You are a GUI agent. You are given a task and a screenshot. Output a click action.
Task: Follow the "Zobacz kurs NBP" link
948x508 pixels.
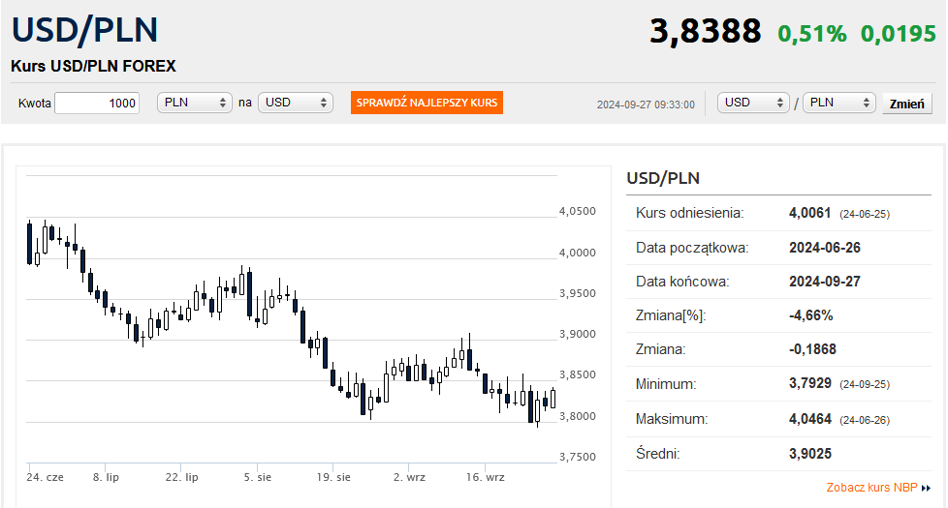tap(872, 488)
